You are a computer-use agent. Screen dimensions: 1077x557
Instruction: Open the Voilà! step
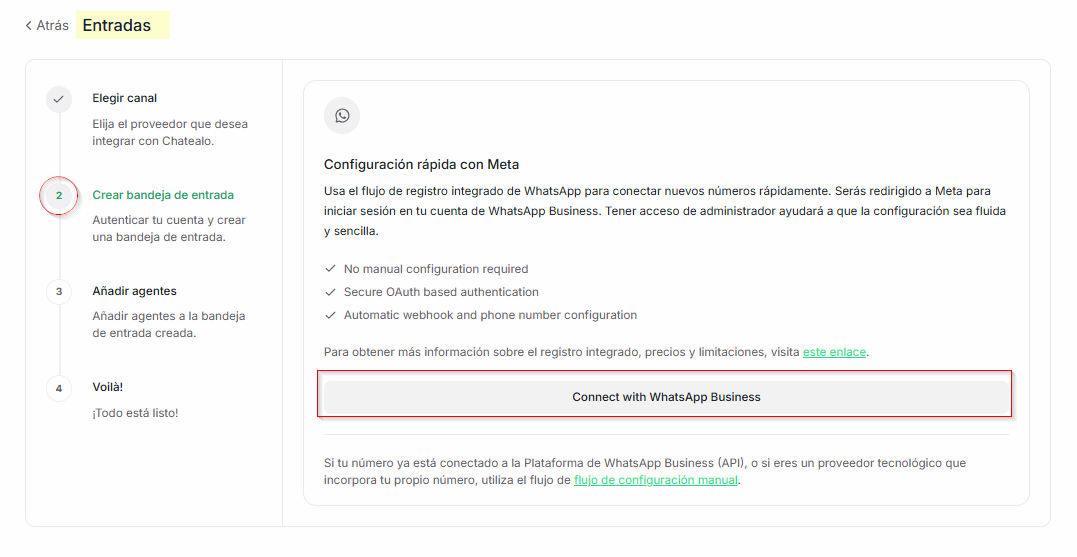pyautogui.click(x=108, y=387)
